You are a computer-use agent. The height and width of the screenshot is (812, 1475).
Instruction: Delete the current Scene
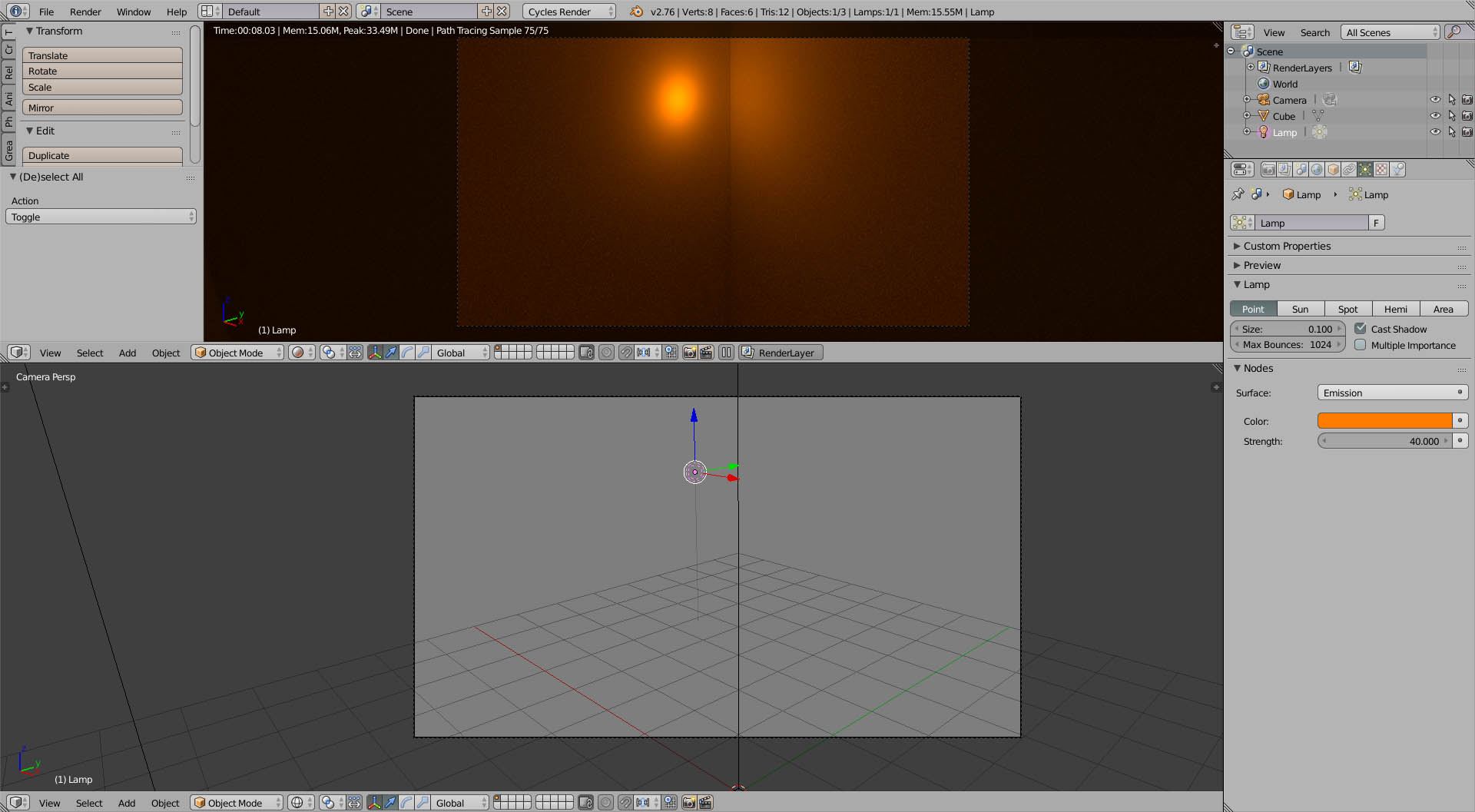502,12
